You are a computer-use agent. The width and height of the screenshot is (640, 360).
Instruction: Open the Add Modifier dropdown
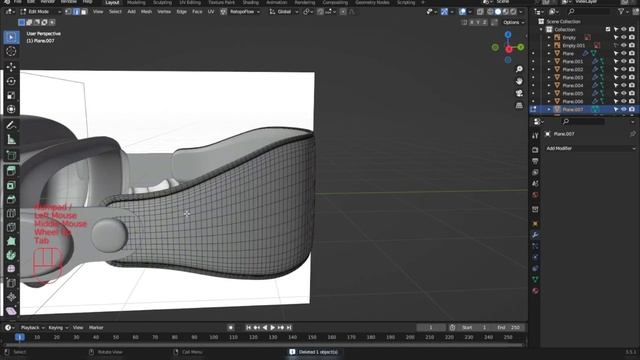coord(590,149)
